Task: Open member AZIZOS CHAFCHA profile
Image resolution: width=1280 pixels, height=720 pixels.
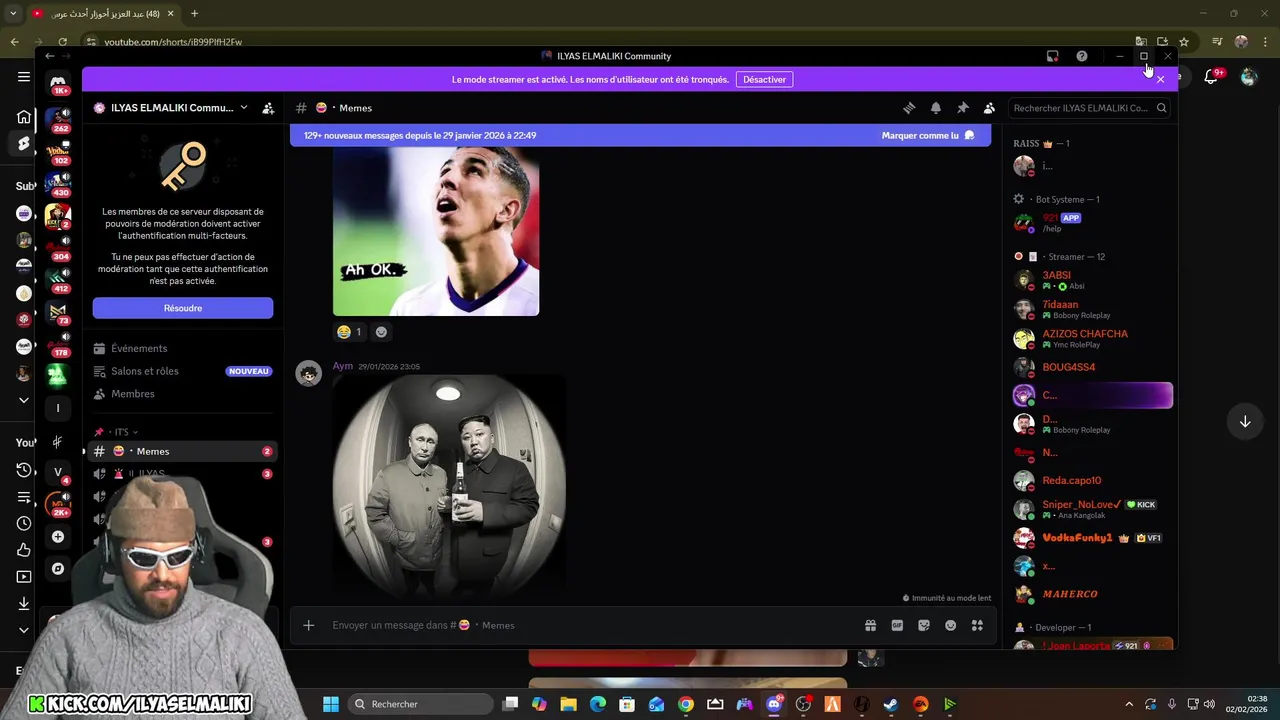Action: tap(1090, 338)
